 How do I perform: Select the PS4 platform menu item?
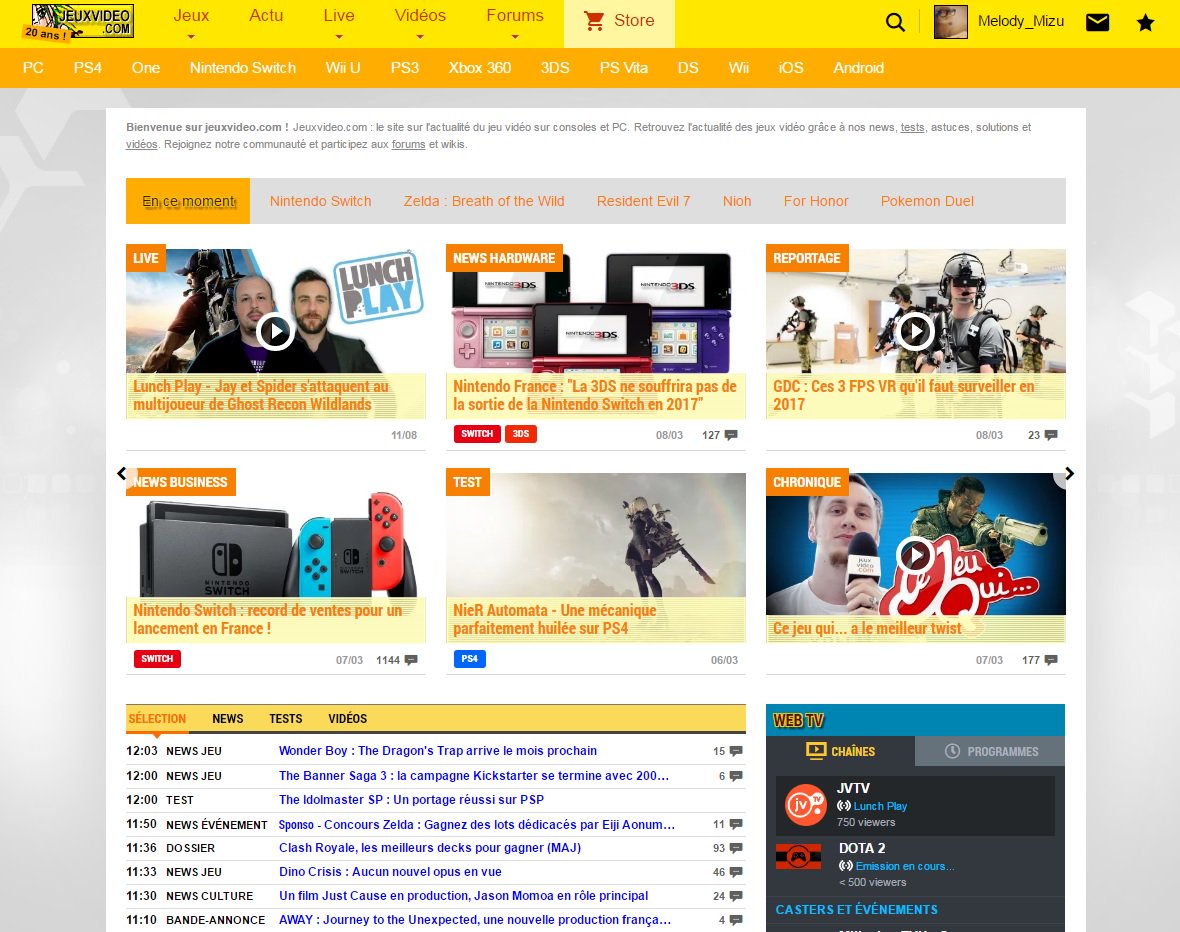[87, 68]
